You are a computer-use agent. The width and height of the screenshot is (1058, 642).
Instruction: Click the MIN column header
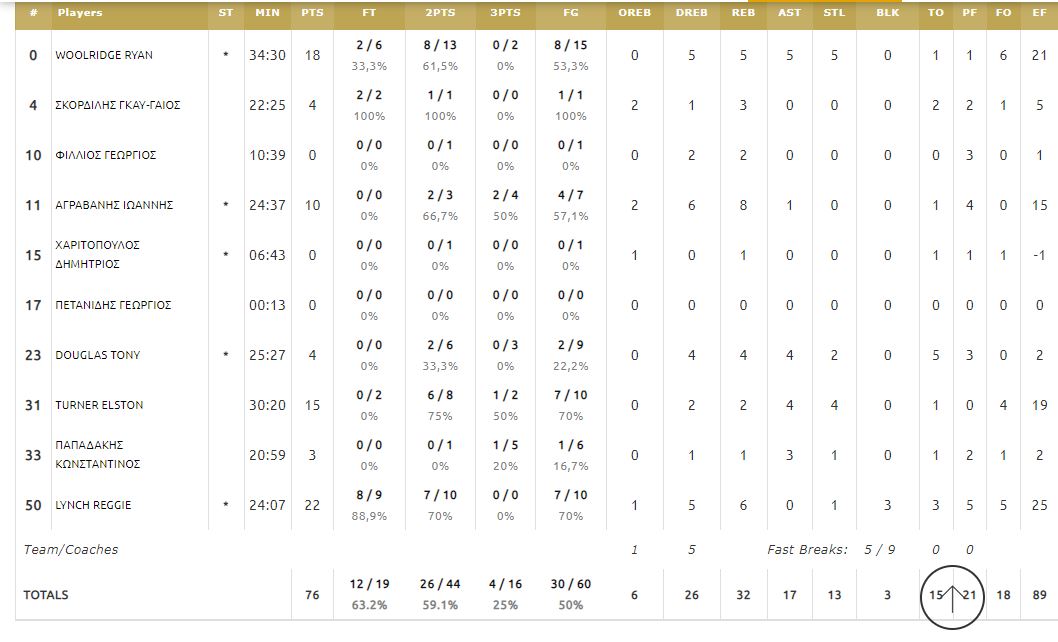click(267, 13)
